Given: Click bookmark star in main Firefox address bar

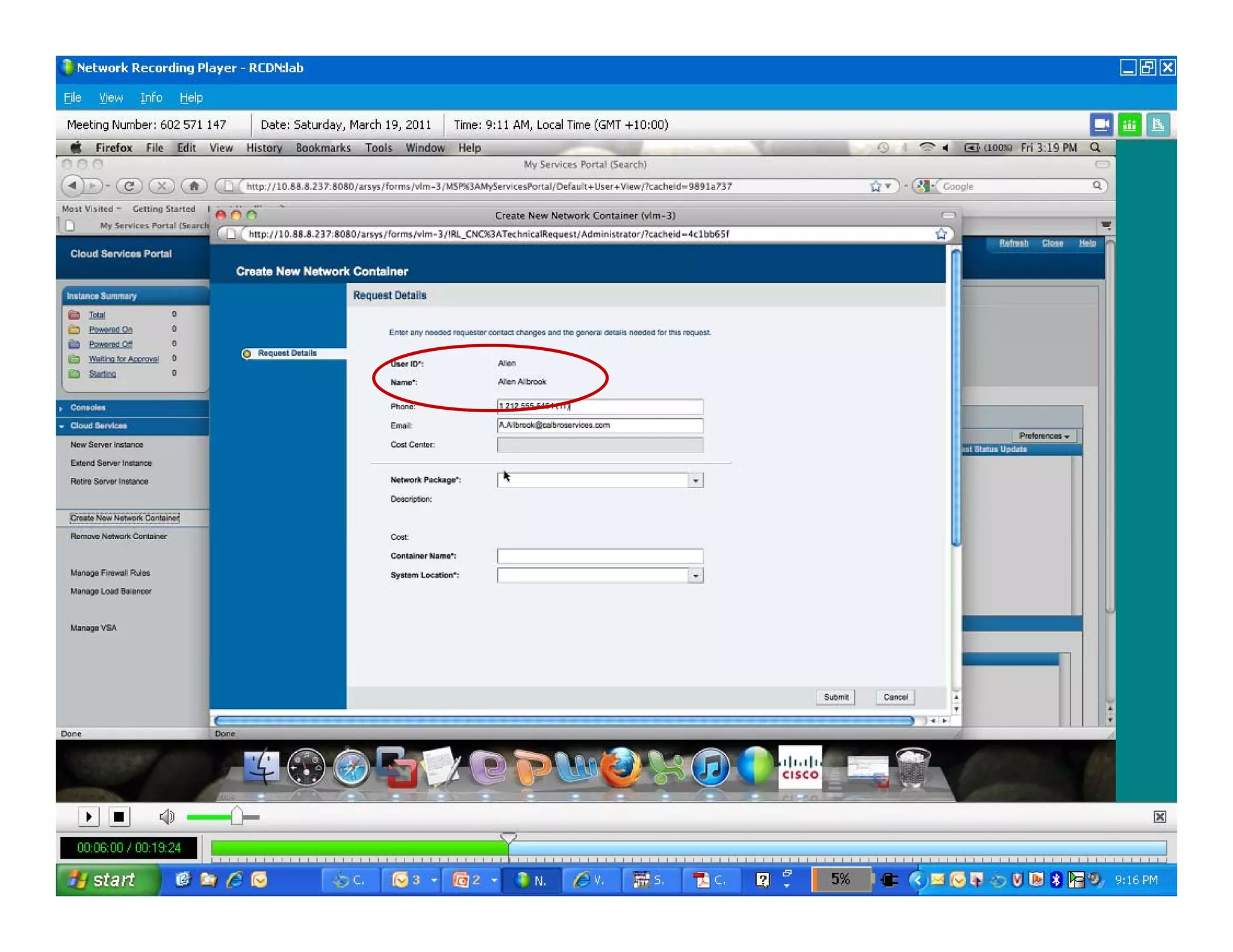Looking at the screenshot, I should 875,187.
